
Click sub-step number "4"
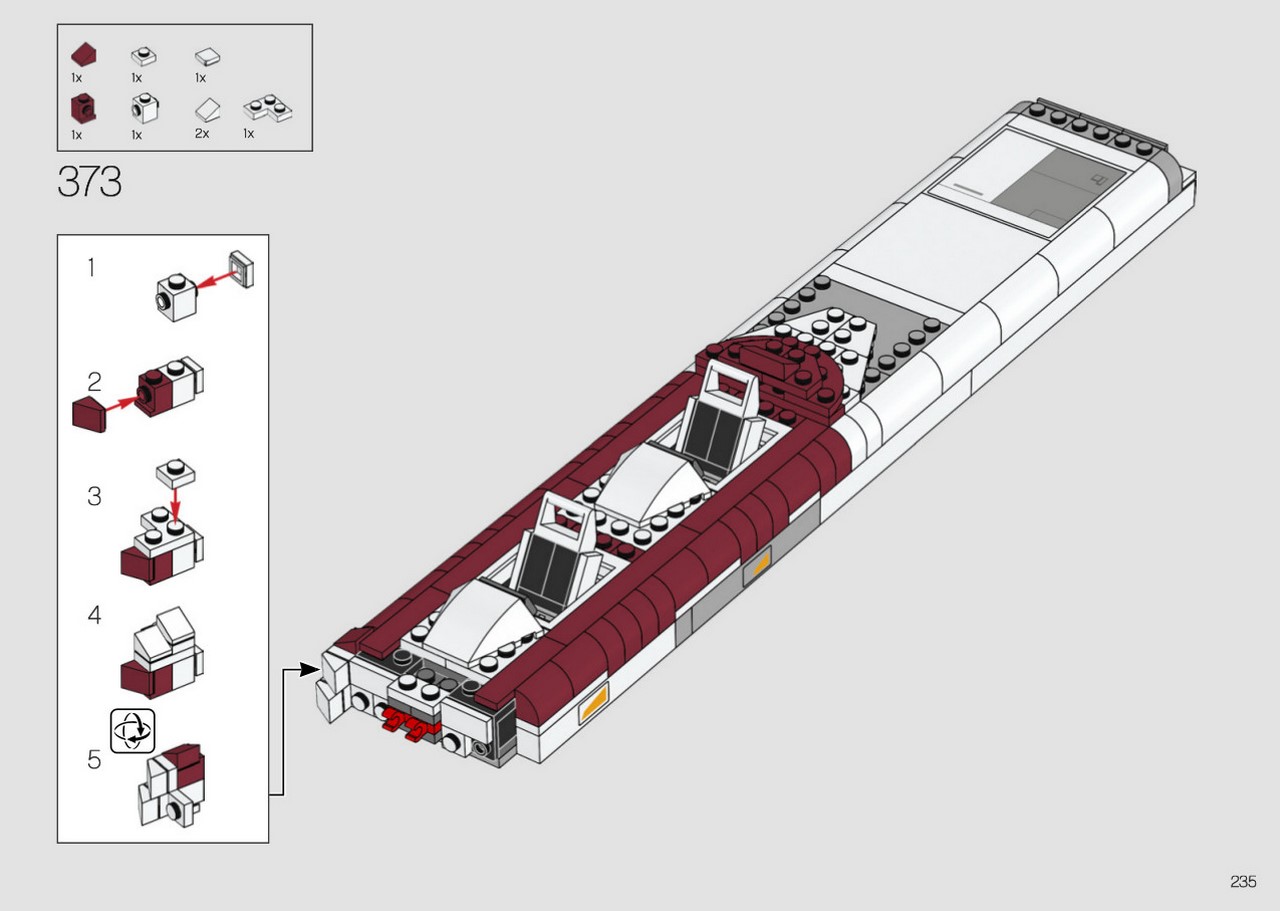94,615
